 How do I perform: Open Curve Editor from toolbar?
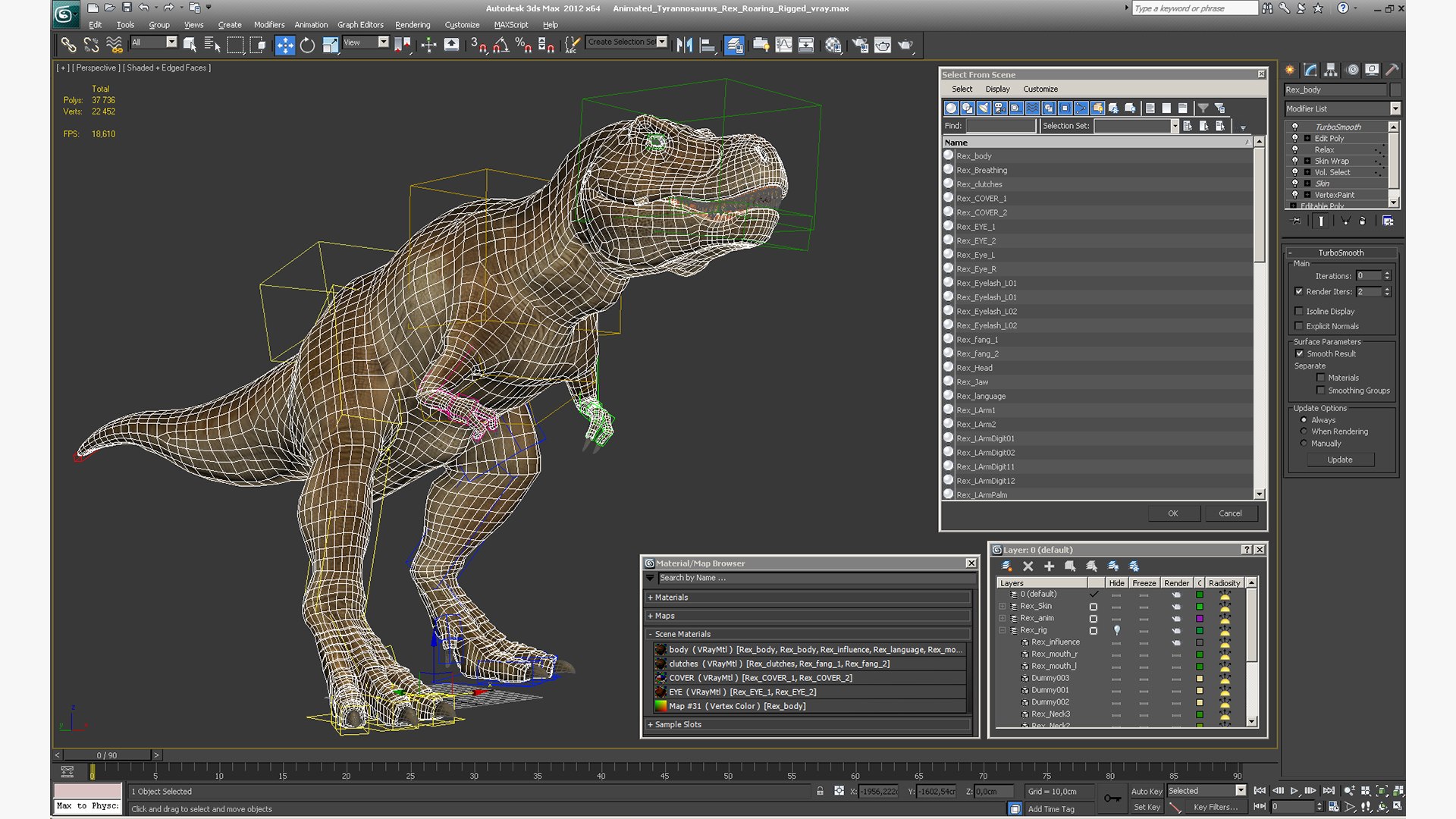(x=783, y=45)
